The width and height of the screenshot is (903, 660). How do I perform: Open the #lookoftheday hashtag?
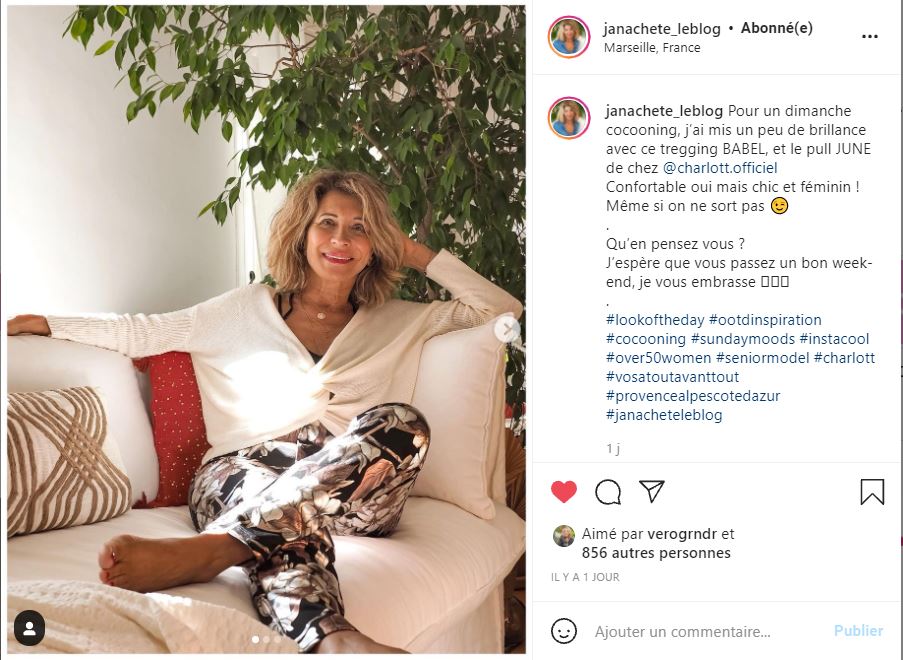tap(655, 320)
